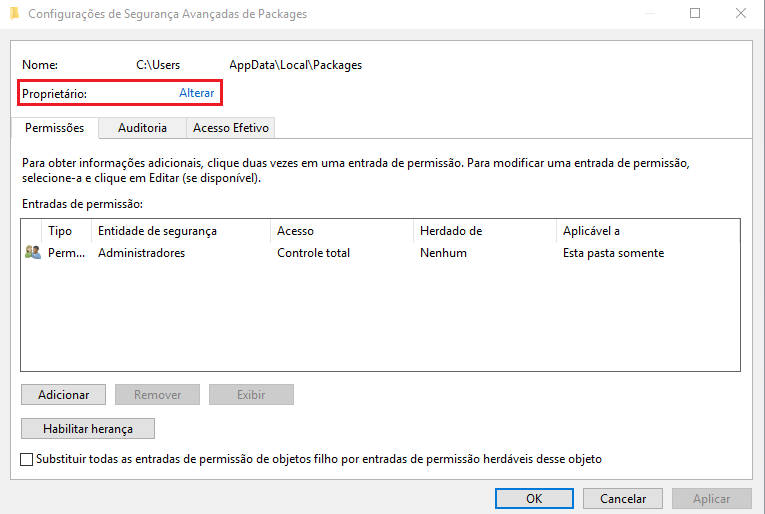Click the Aplicável a column header
The height and width of the screenshot is (514, 765).
[x=648, y=231]
